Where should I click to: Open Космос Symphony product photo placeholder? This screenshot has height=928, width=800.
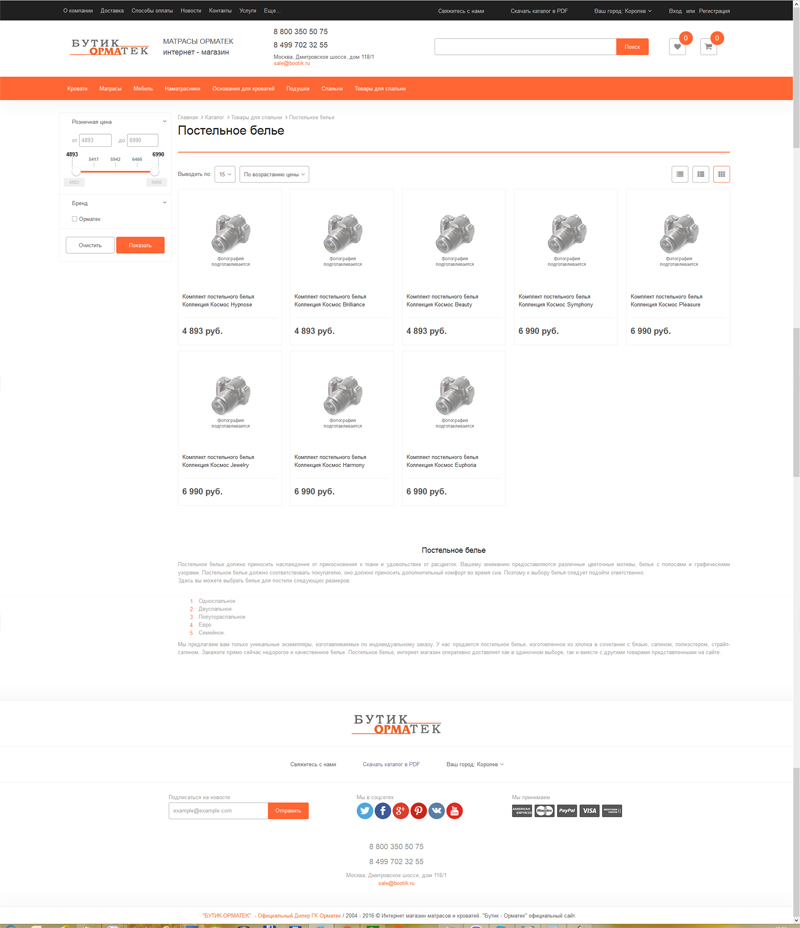point(567,240)
